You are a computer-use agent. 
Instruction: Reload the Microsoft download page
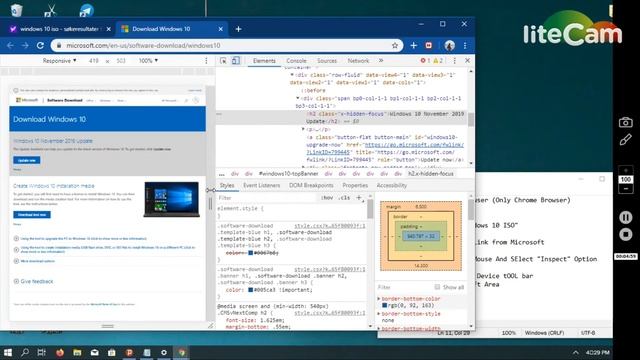[40, 45]
